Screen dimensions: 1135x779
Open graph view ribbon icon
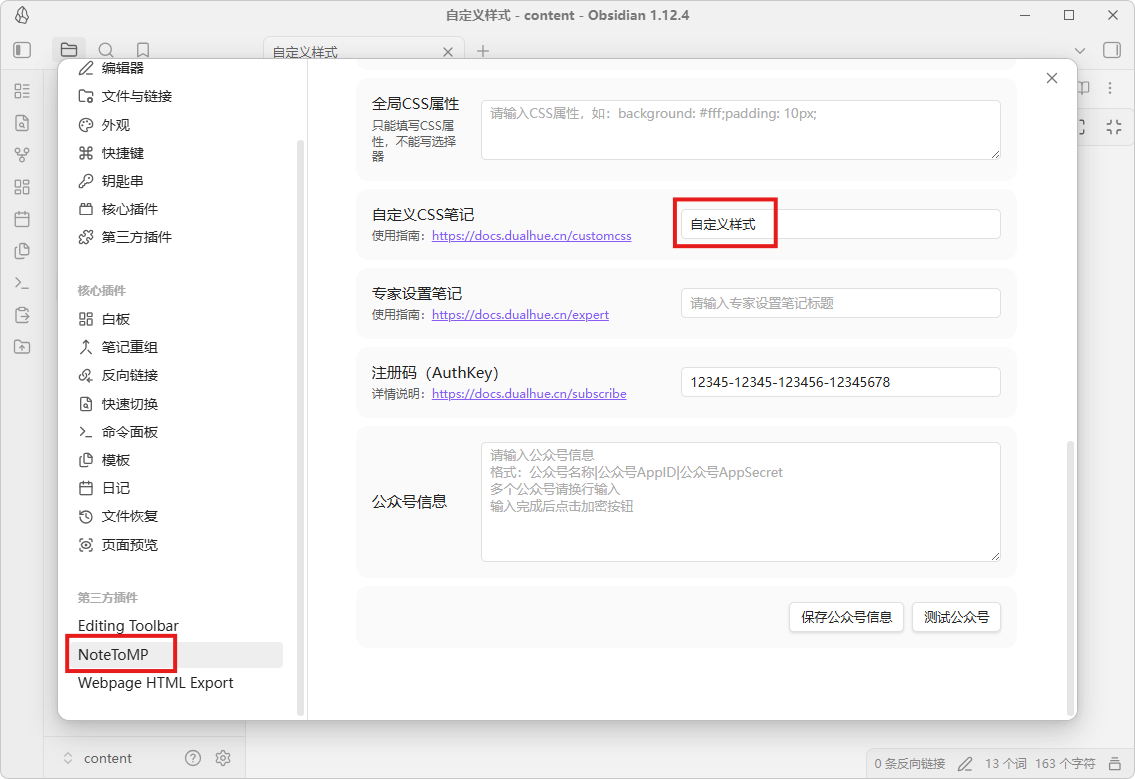point(22,155)
